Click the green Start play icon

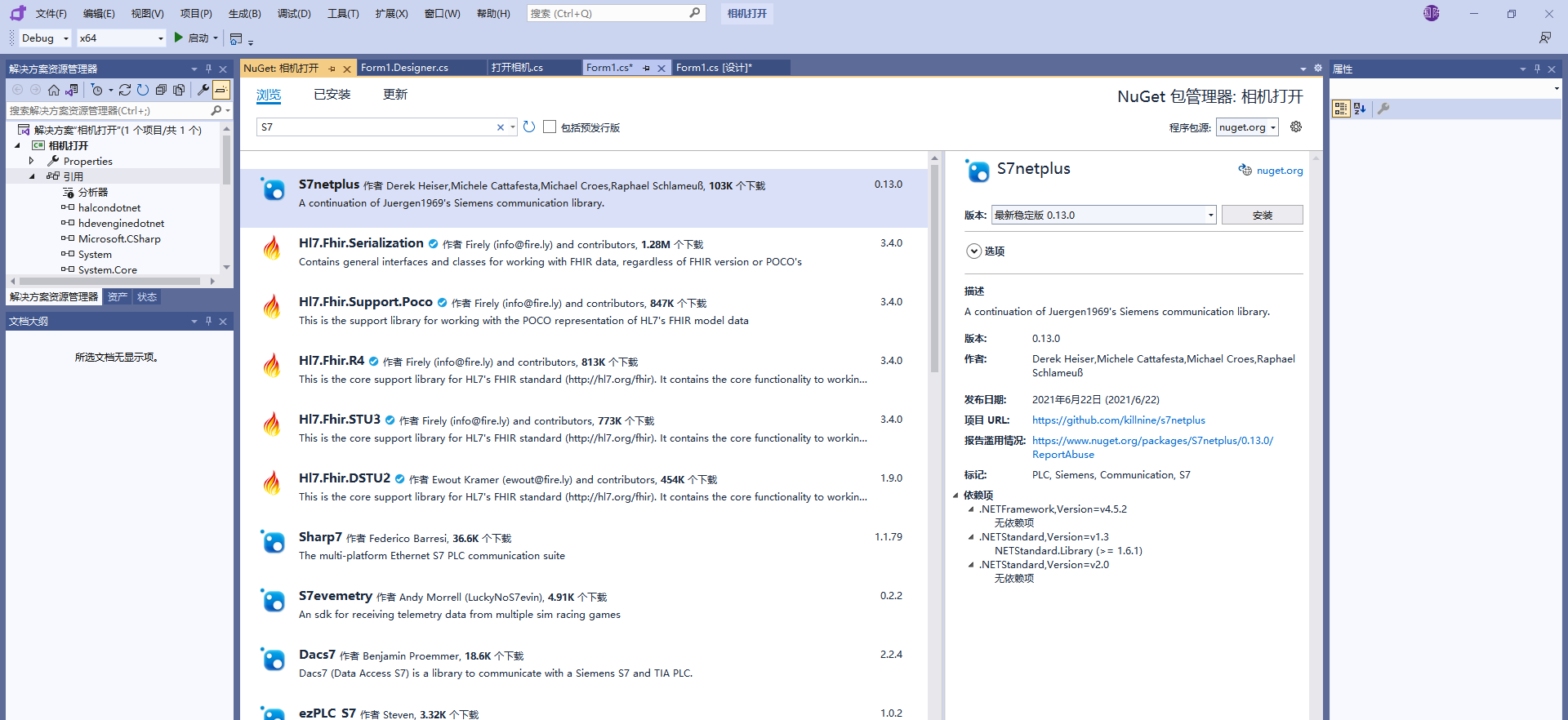tap(179, 38)
